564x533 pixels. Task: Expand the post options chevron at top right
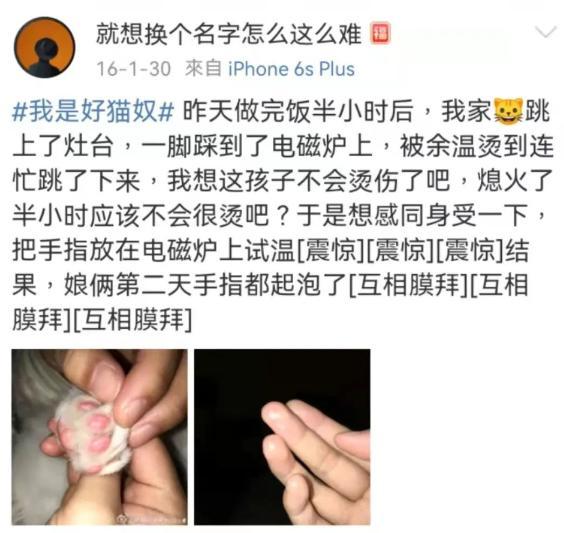click(x=546, y=32)
